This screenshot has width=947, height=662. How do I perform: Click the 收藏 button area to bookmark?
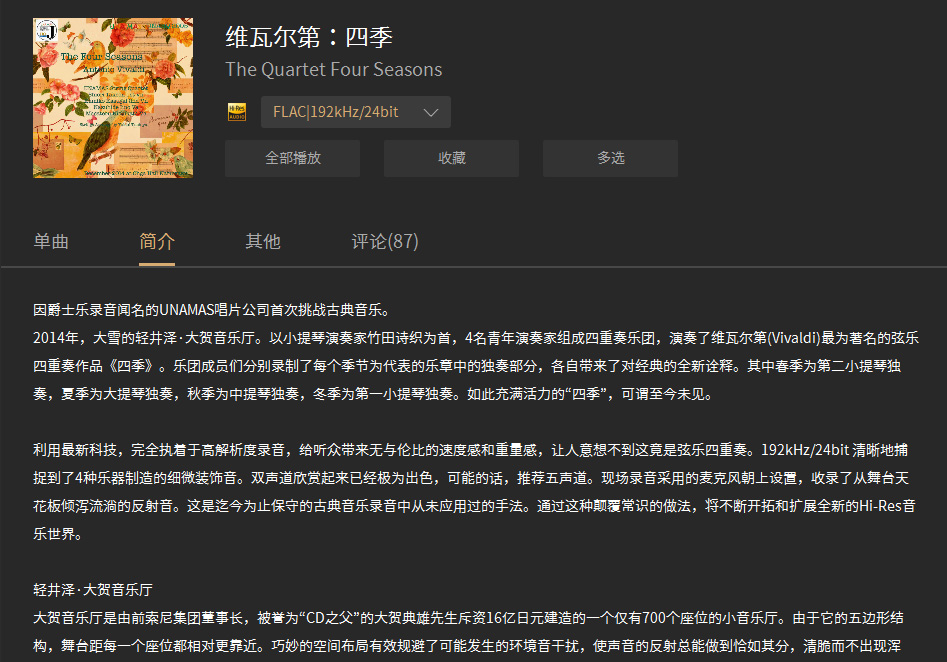coord(451,157)
